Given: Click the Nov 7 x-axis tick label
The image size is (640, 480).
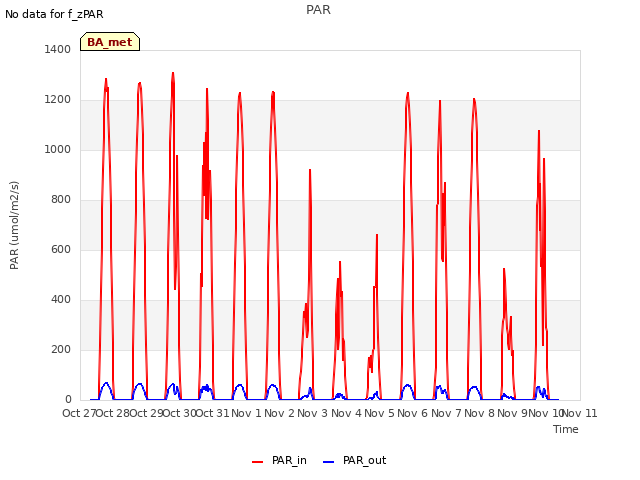Looking at the screenshot, I should click(x=446, y=413).
